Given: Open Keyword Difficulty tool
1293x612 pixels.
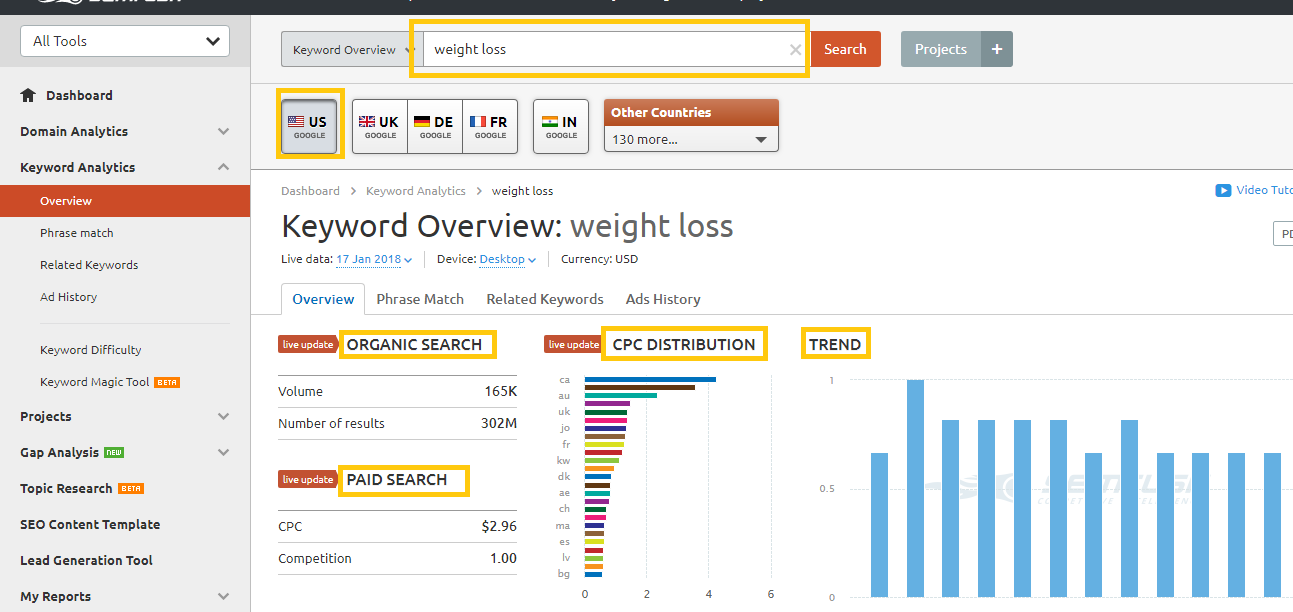Looking at the screenshot, I should tap(91, 350).
